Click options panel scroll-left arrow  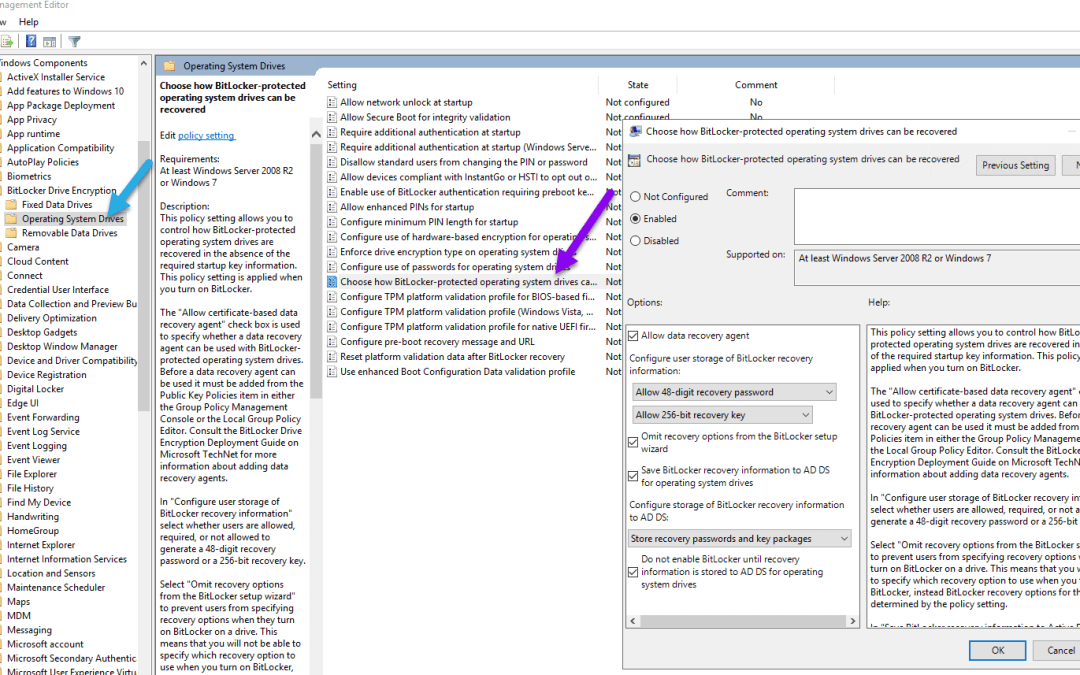coord(633,621)
